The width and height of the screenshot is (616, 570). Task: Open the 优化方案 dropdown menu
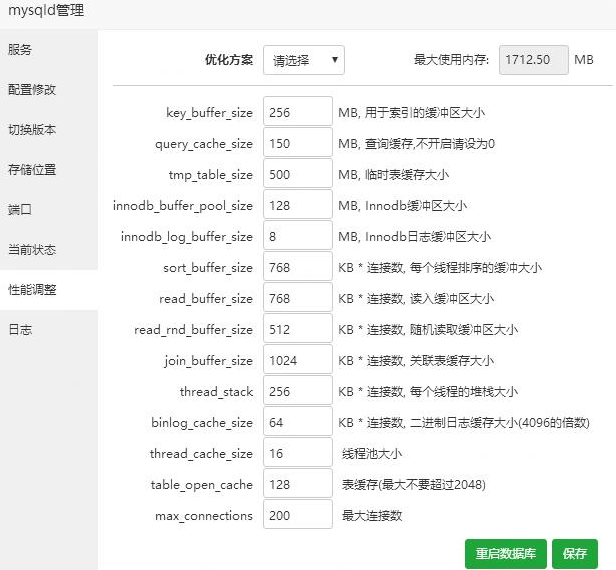304,60
